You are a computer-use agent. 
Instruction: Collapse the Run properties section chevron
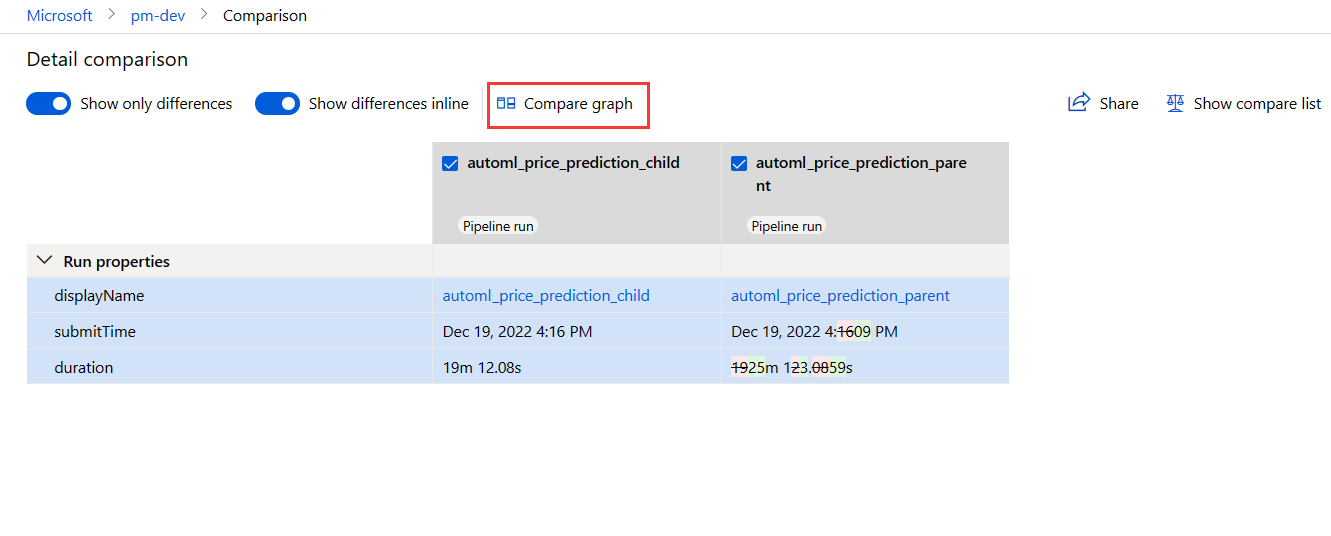click(x=44, y=261)
